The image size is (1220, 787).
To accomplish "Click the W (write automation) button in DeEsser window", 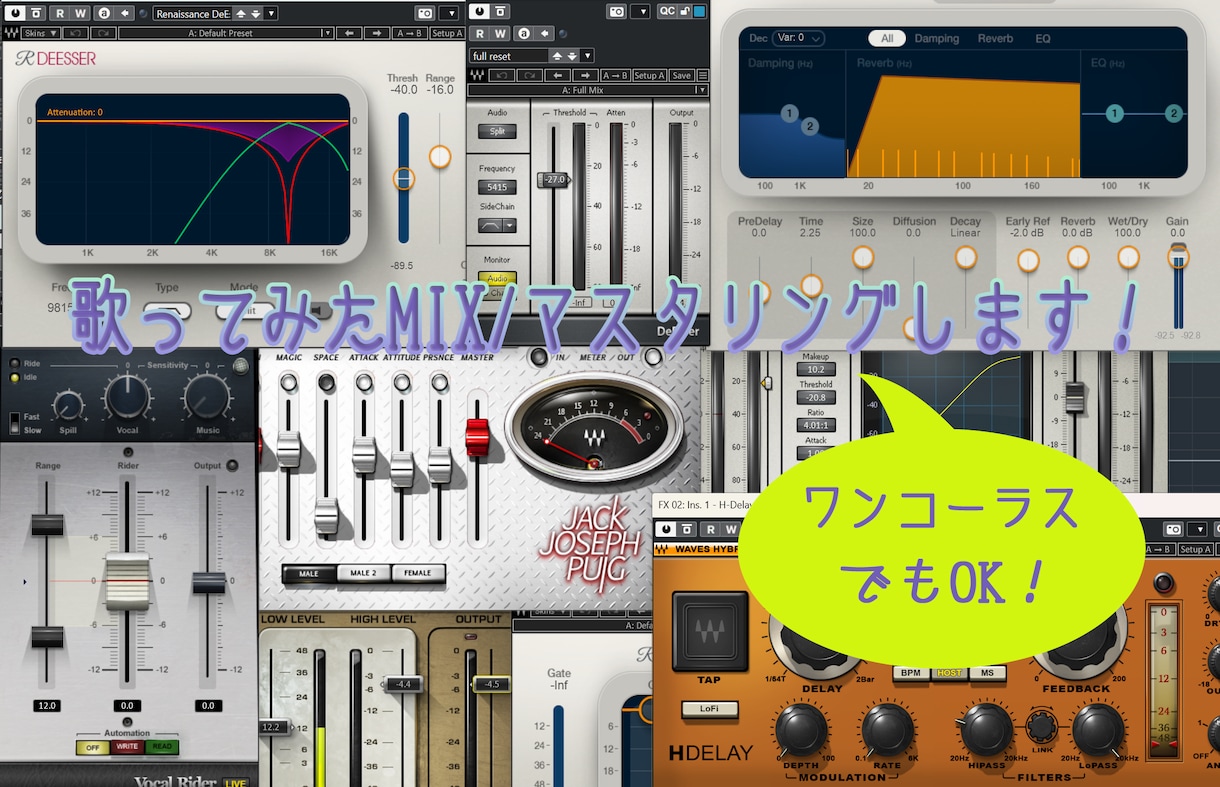I will tap(81, 13).
